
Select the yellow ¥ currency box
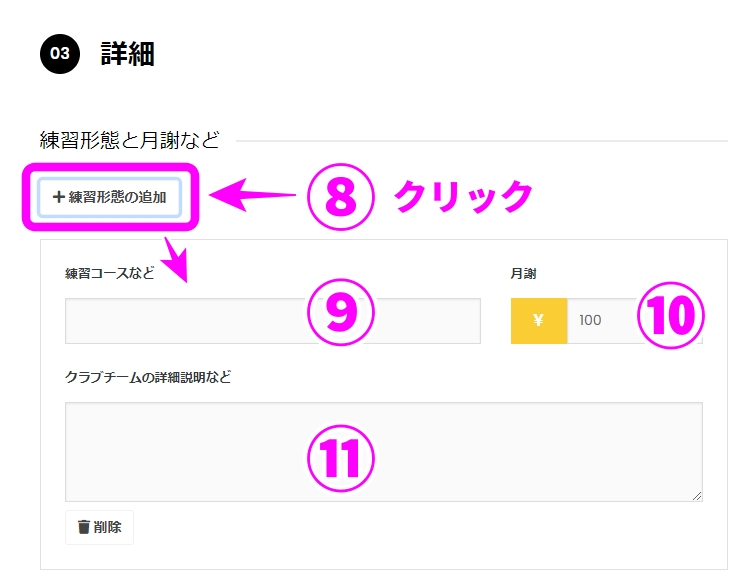click(x=539, y=321)
